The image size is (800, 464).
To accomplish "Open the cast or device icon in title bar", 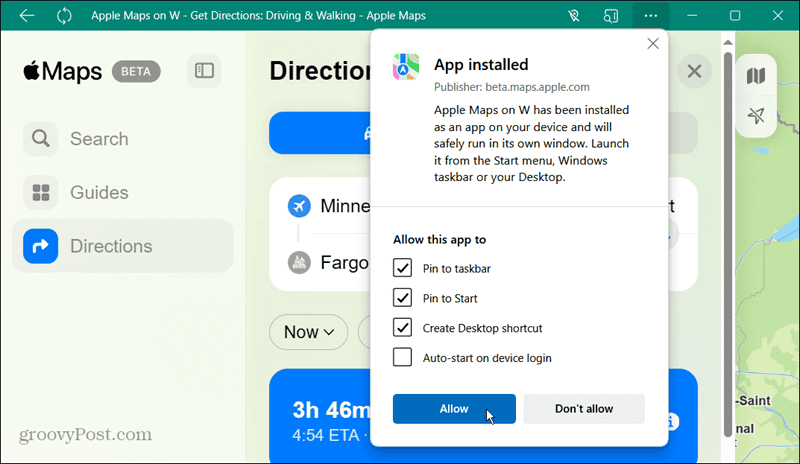I will point(611,16).
